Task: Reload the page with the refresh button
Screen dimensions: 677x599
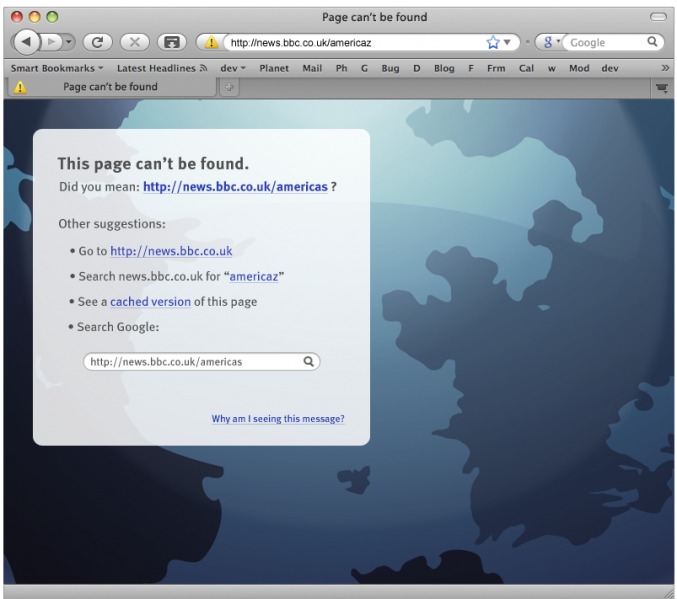Action: pyautogui.click(x=98, y=42)
